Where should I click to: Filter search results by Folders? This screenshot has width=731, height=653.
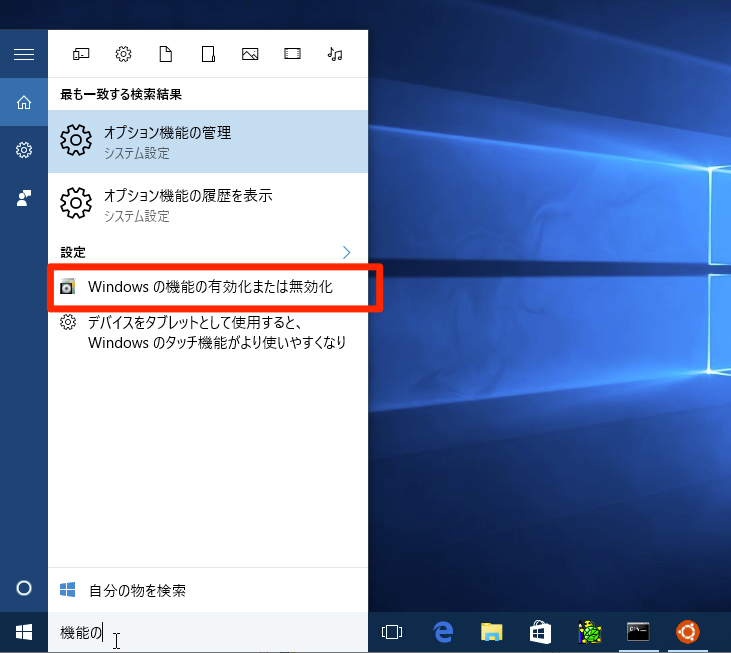pos(208,55)
